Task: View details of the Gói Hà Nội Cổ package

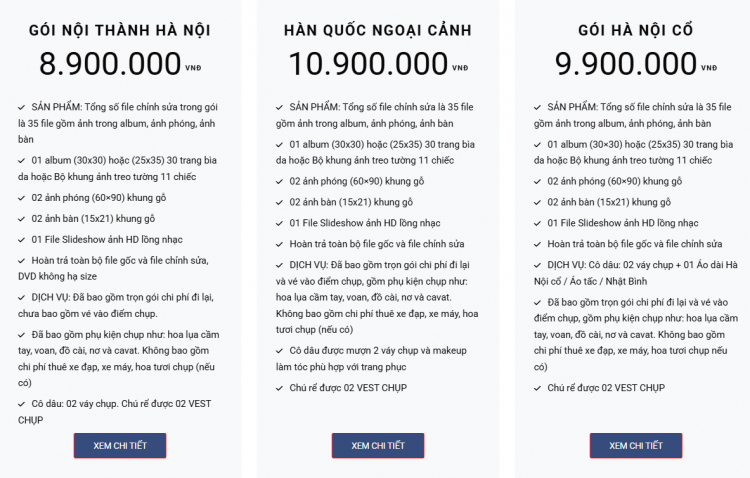Action: [x=635, y=445]
